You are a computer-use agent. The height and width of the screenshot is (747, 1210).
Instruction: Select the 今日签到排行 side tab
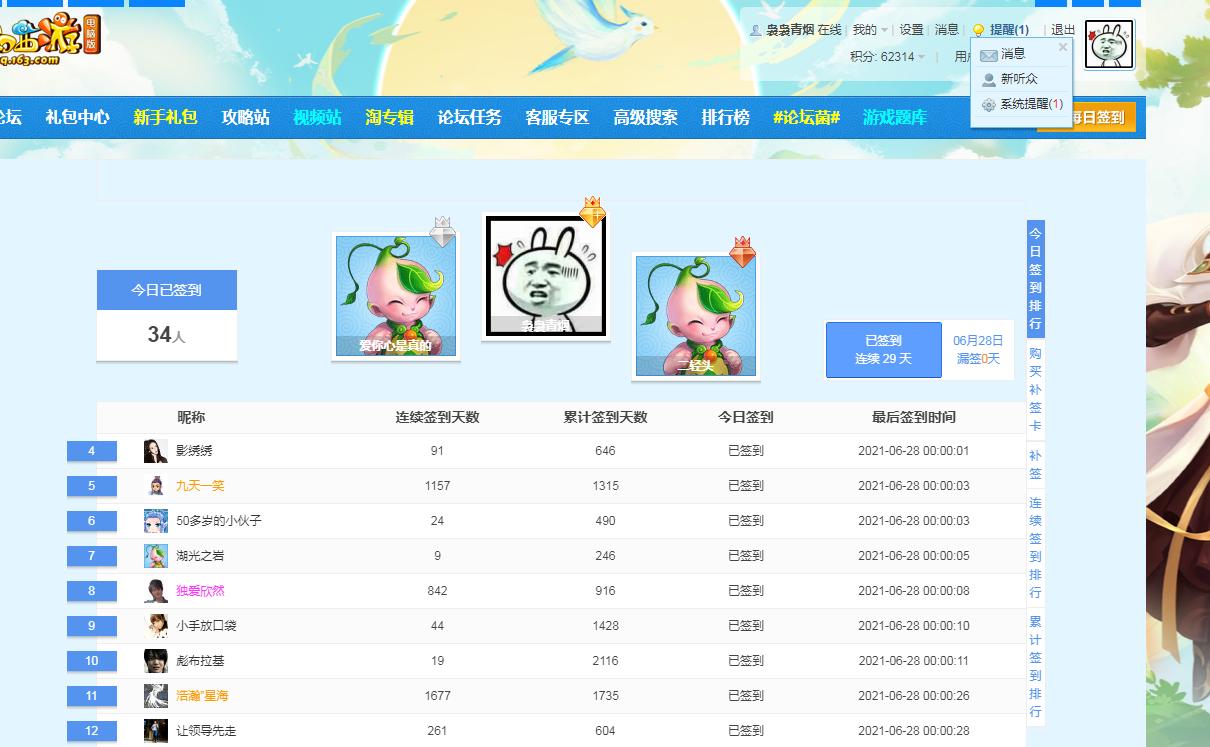[x=1035, y=279]
